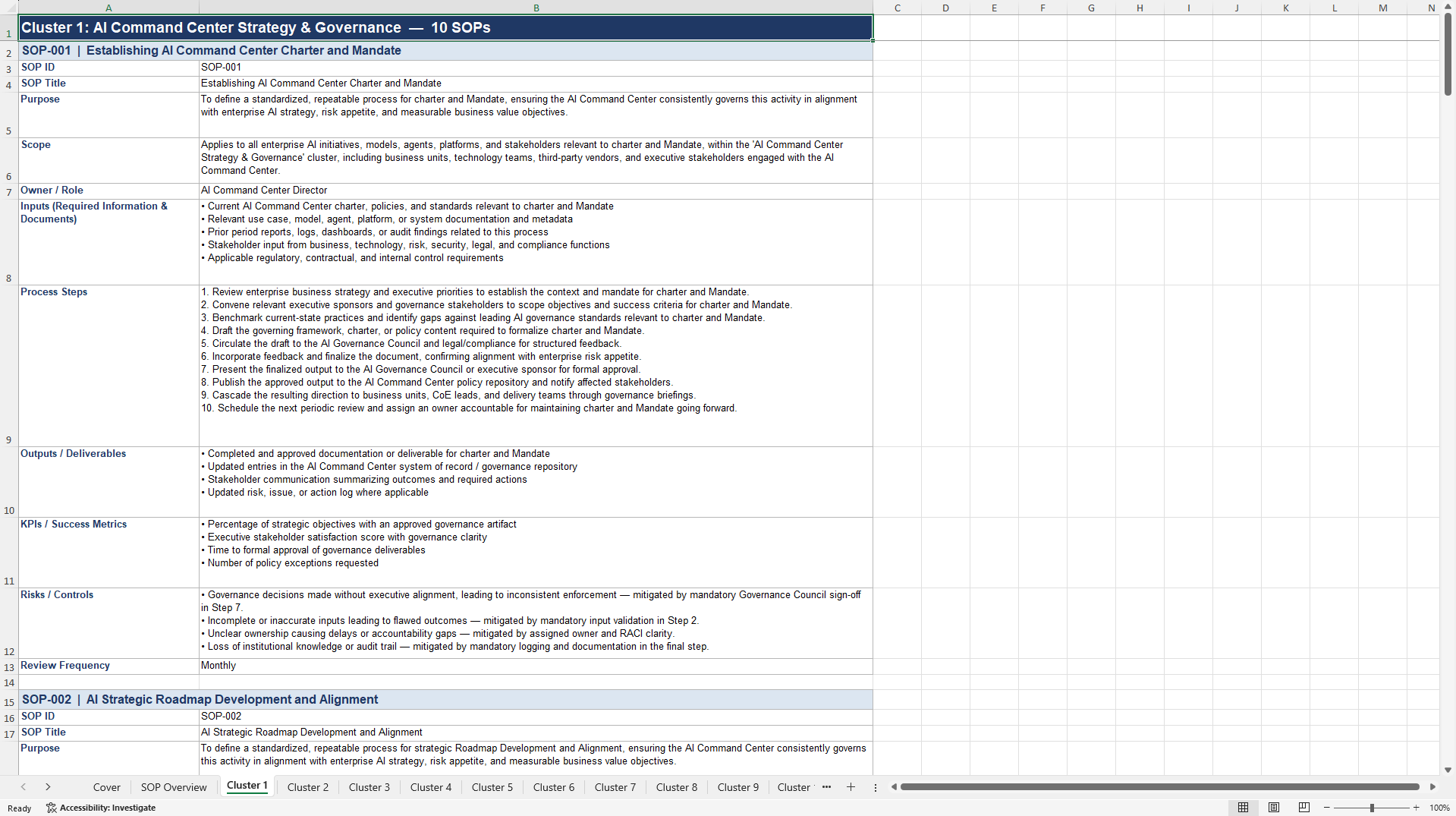Open the SOP Overview sheet tab
The width and height of the screenshot is (1456, 816).
point(174,787)
